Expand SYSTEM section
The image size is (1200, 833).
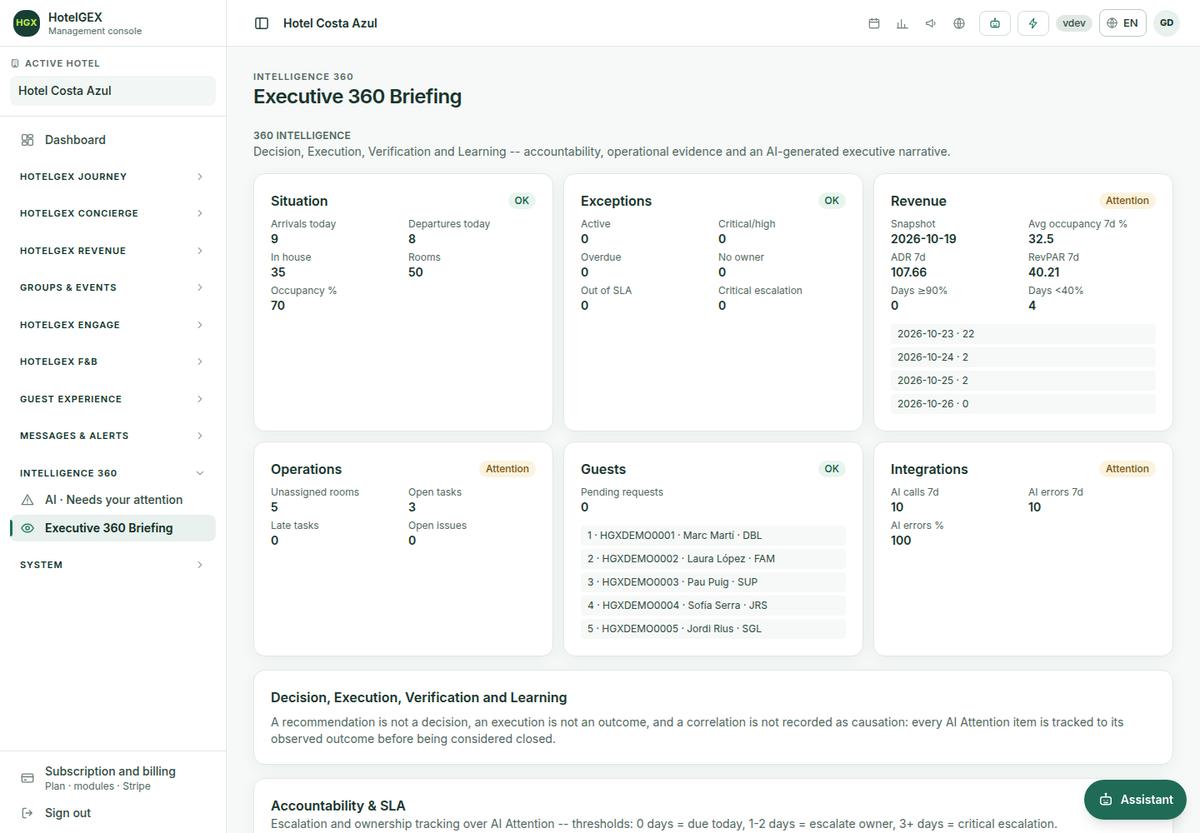pyautogui.click(x=113, y=565)
